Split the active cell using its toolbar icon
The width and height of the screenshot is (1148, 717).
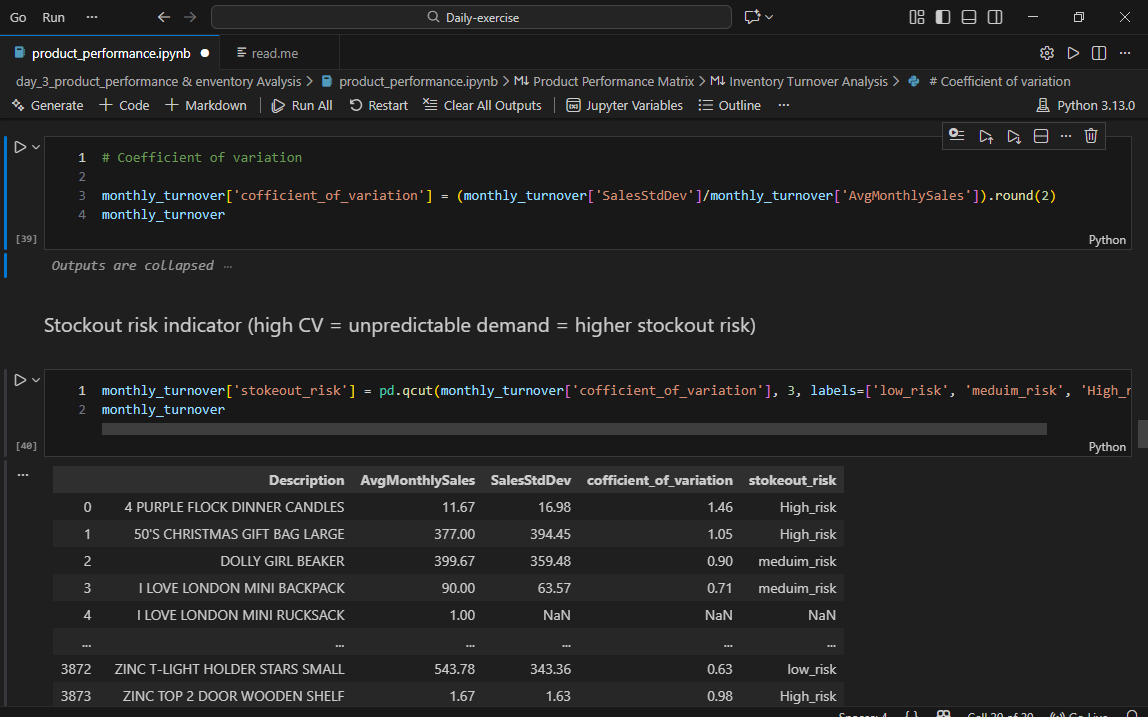pos(1040,135)
